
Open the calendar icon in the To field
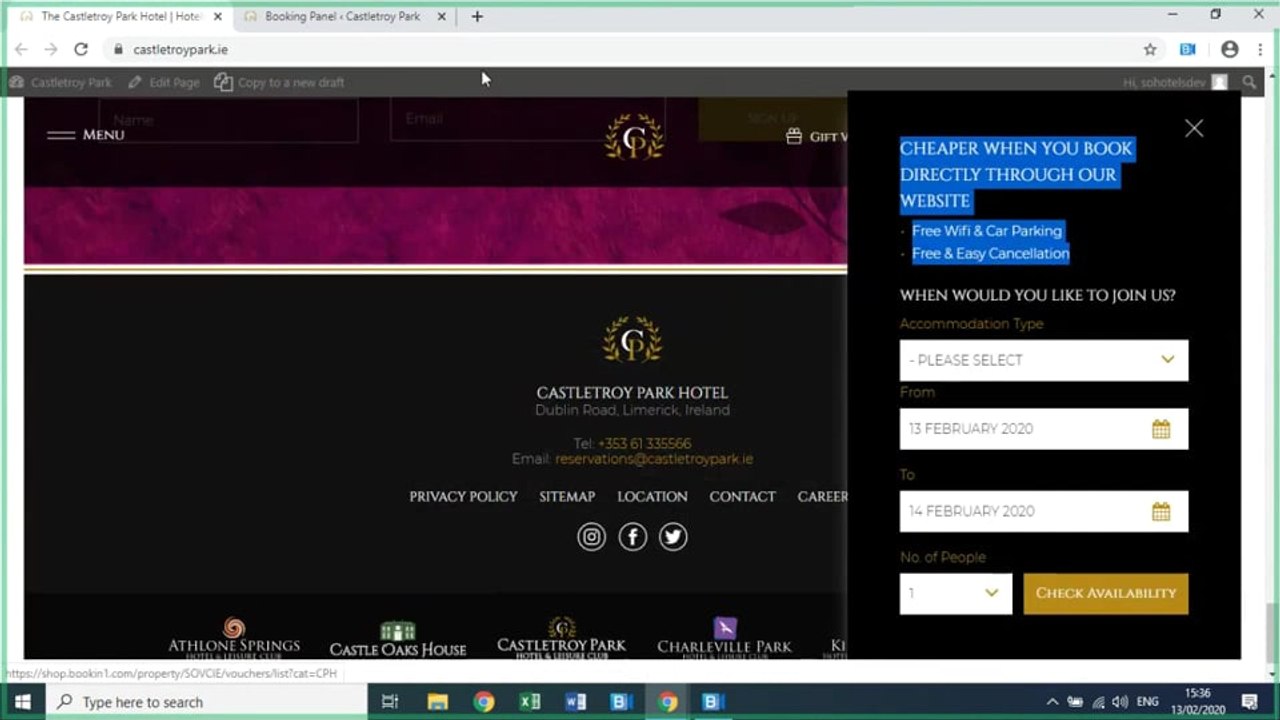1161,511
